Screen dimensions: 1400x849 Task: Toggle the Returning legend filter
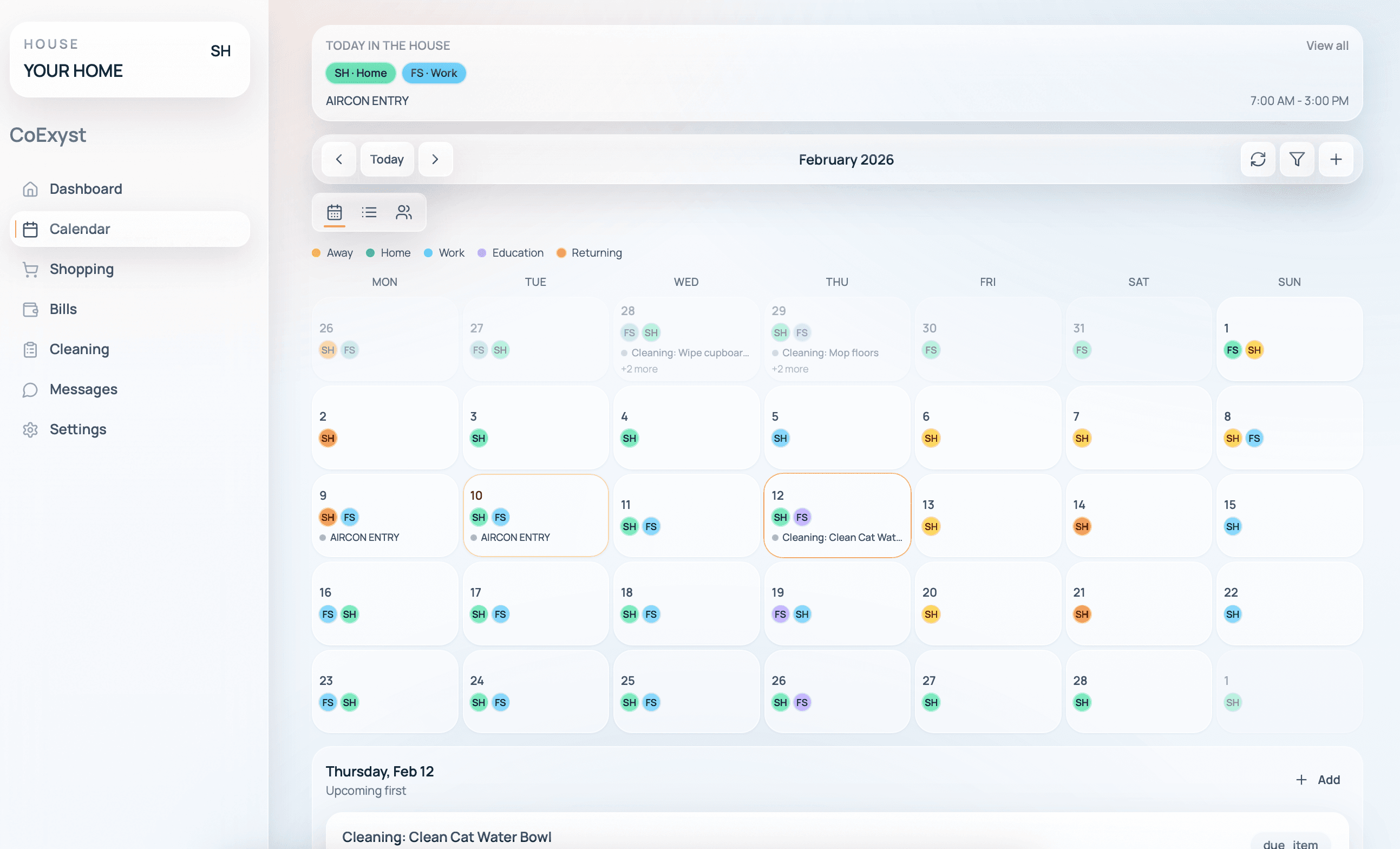pyautogui.click(x=589, y=252)
